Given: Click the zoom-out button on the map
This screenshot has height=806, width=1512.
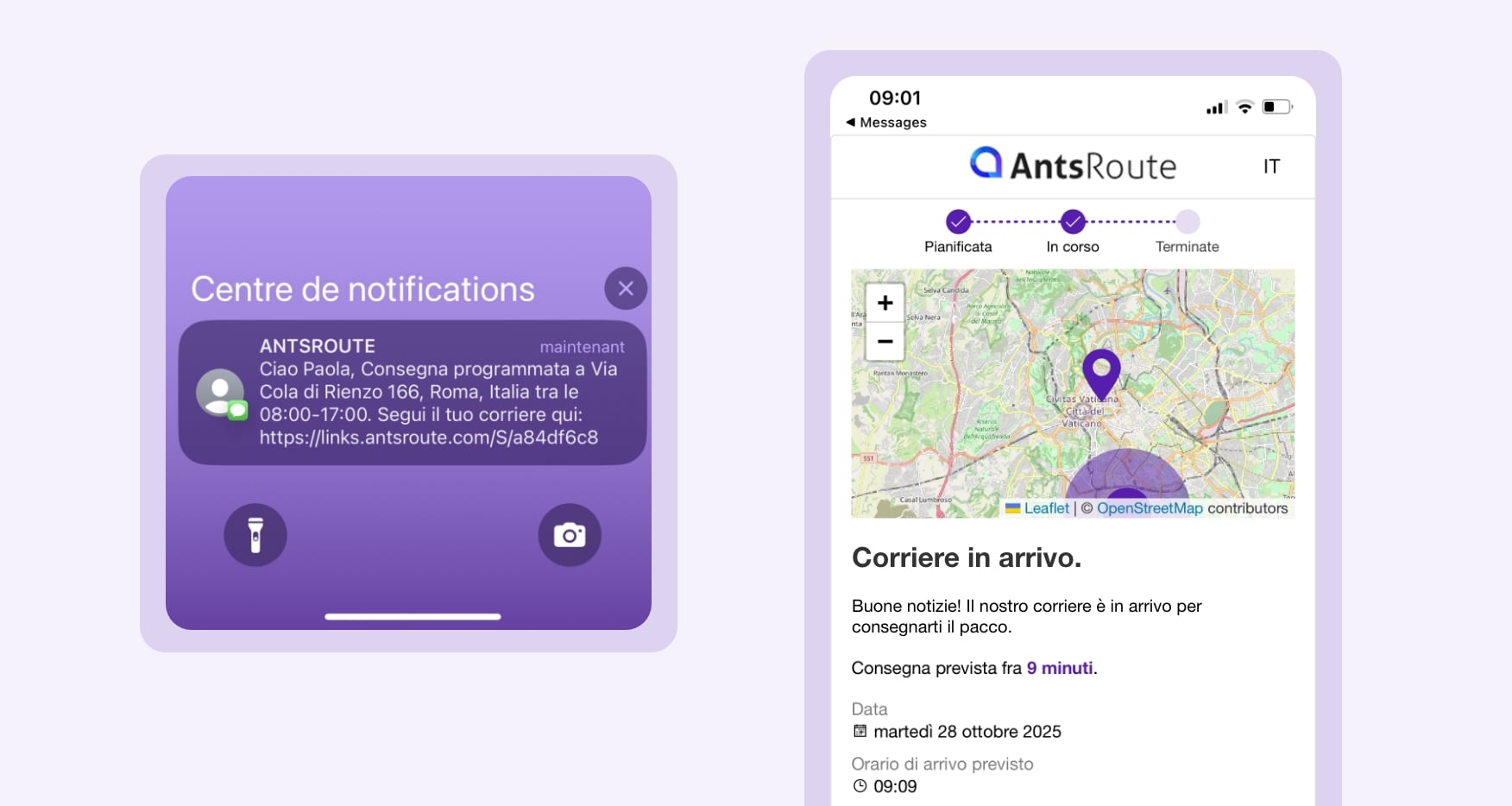Looking at the screenshot, I should tap(884, 342).
